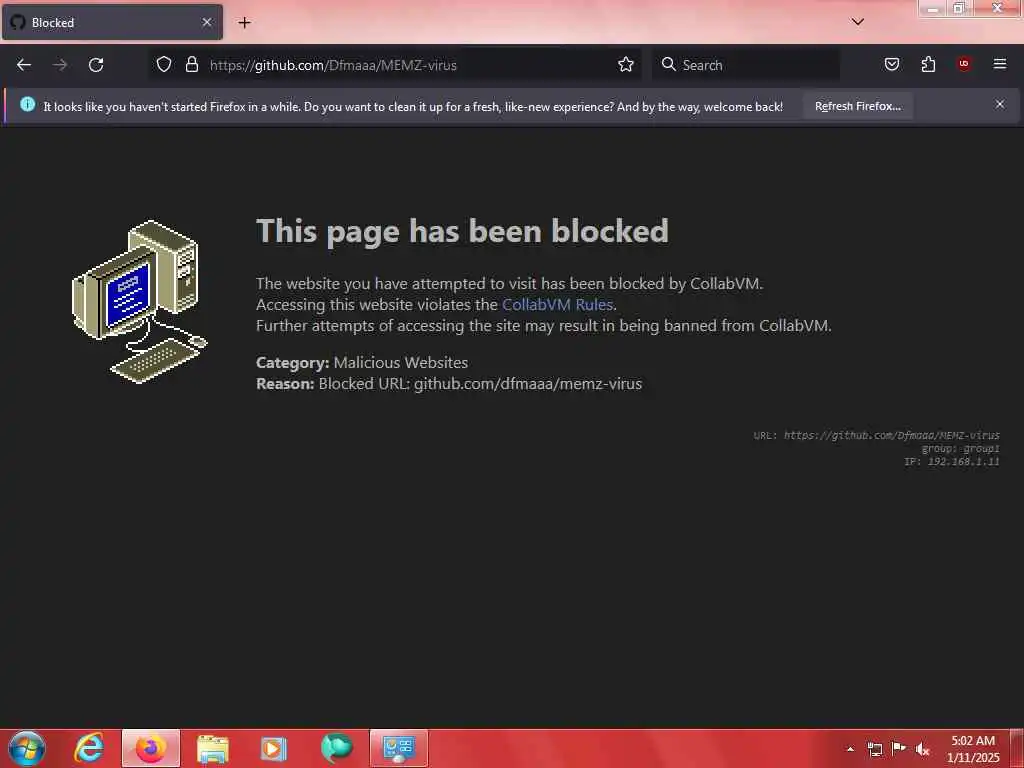Click the 'Category: Malicious Websites' text

tap(362, 362)
